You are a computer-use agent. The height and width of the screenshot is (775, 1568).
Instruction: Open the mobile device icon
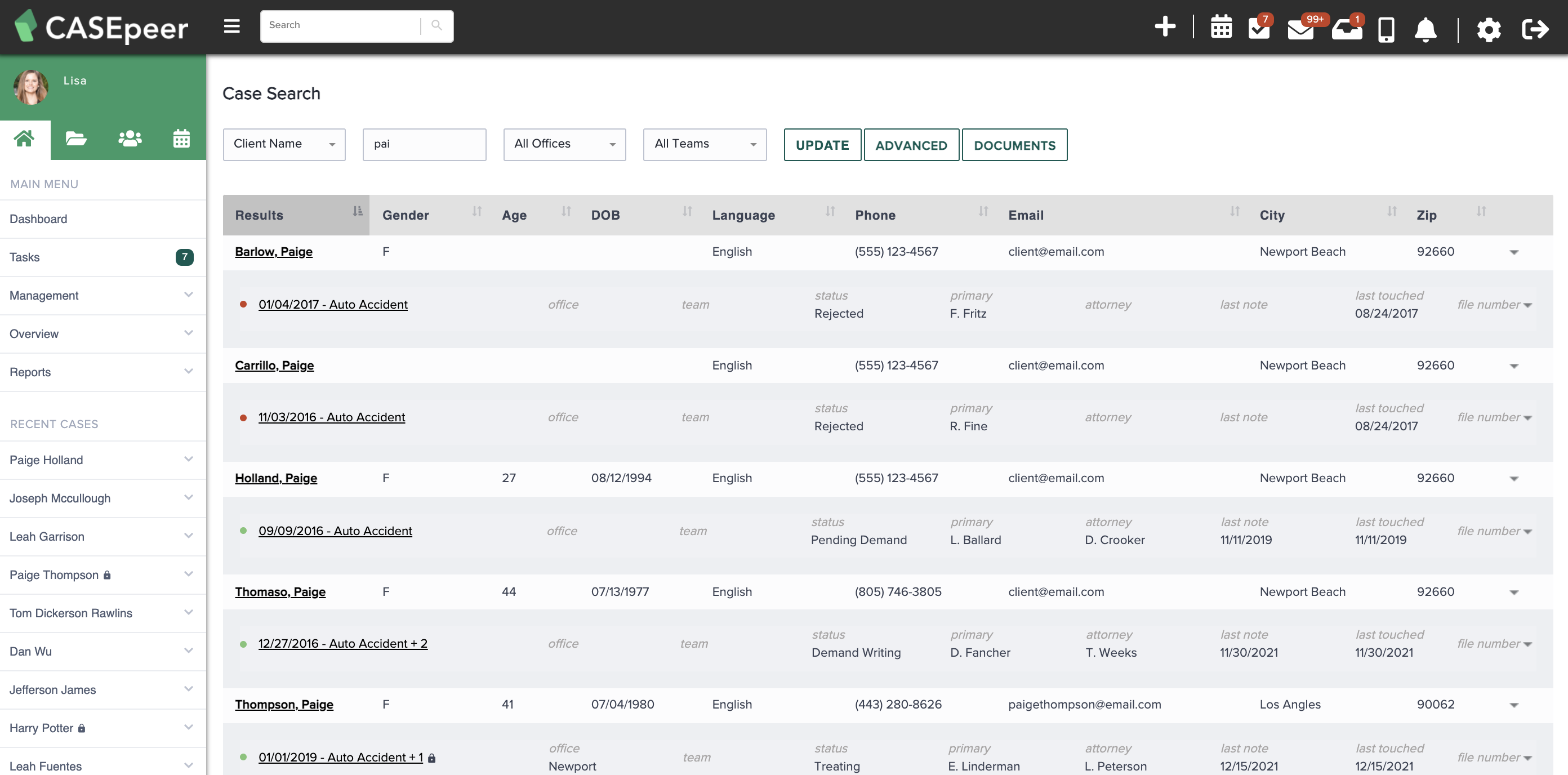1386,29
